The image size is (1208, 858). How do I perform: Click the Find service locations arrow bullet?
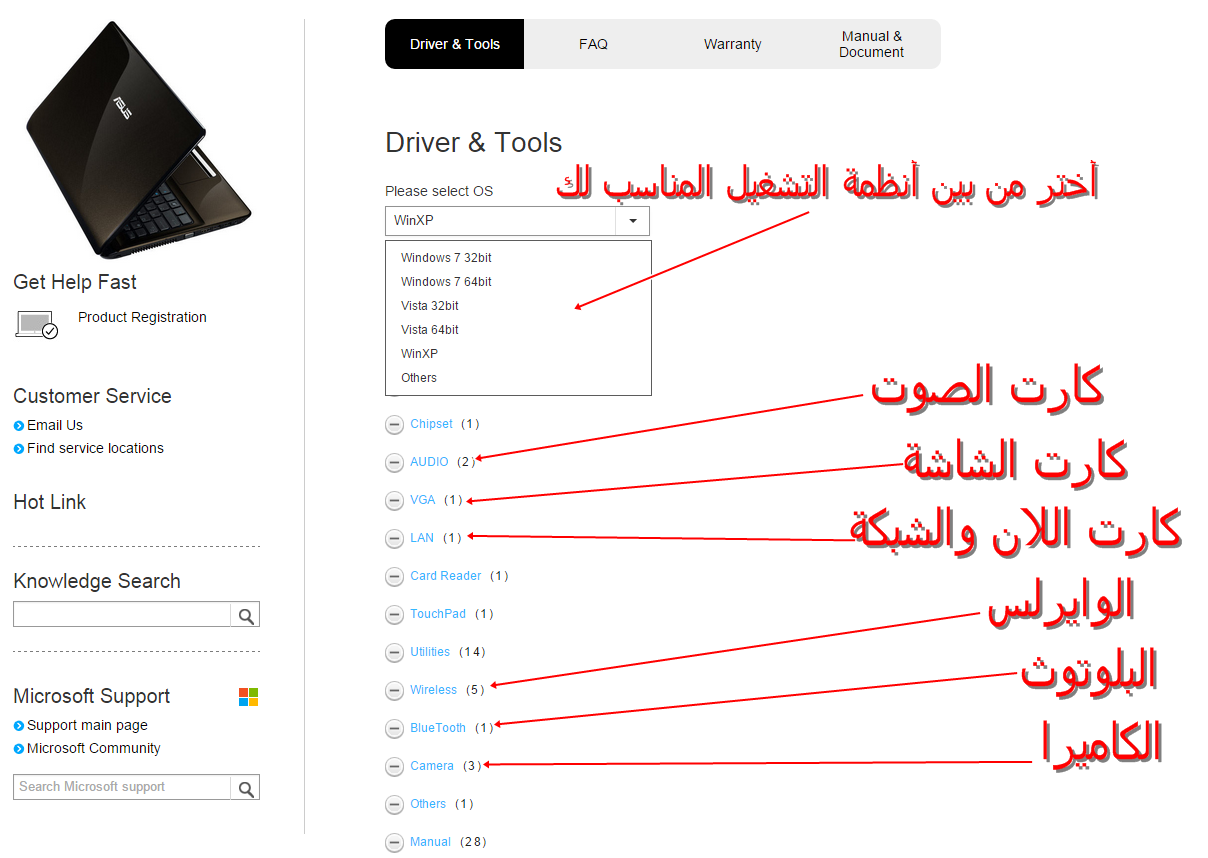(x=19, y=449)
